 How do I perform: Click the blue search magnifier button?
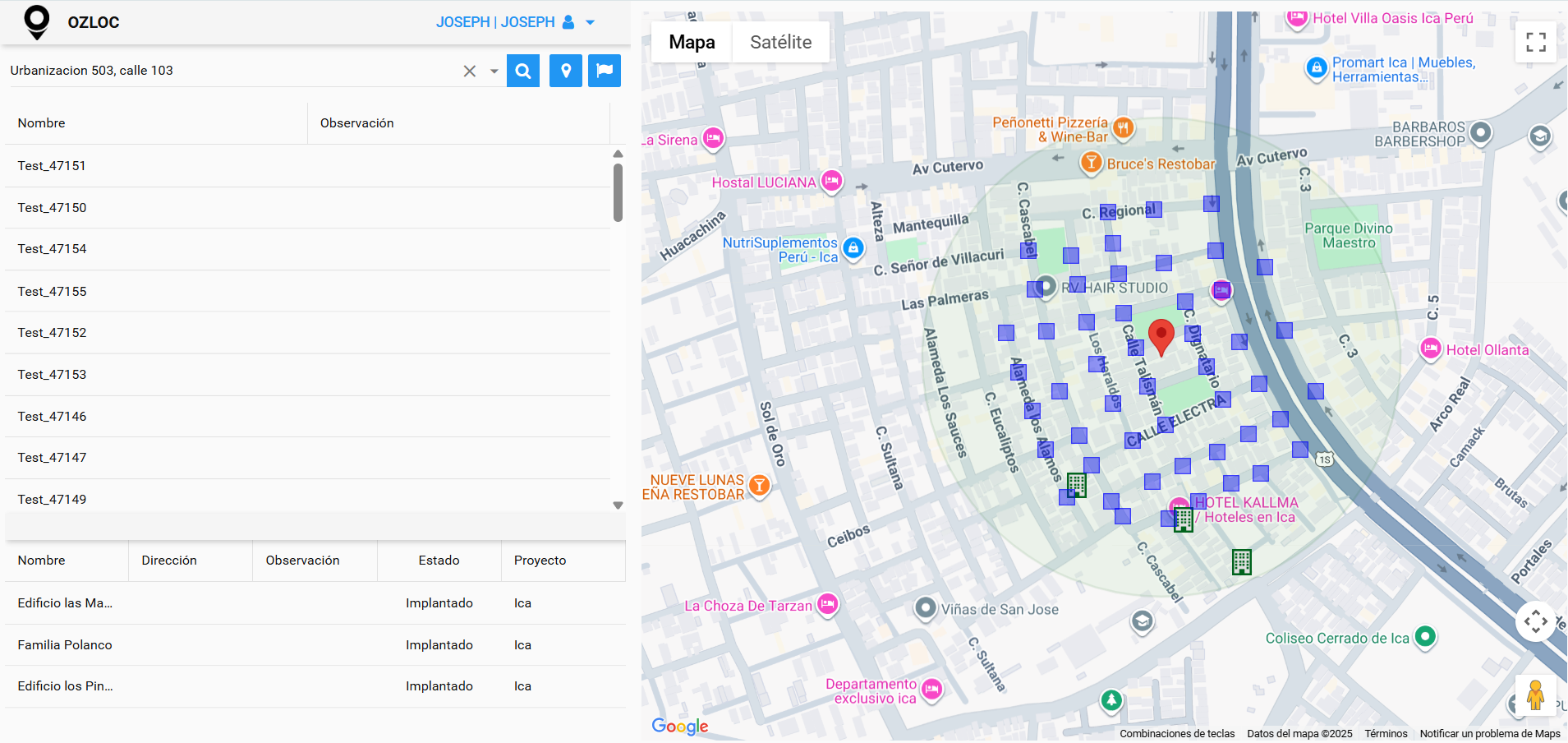tap(523, 71)
